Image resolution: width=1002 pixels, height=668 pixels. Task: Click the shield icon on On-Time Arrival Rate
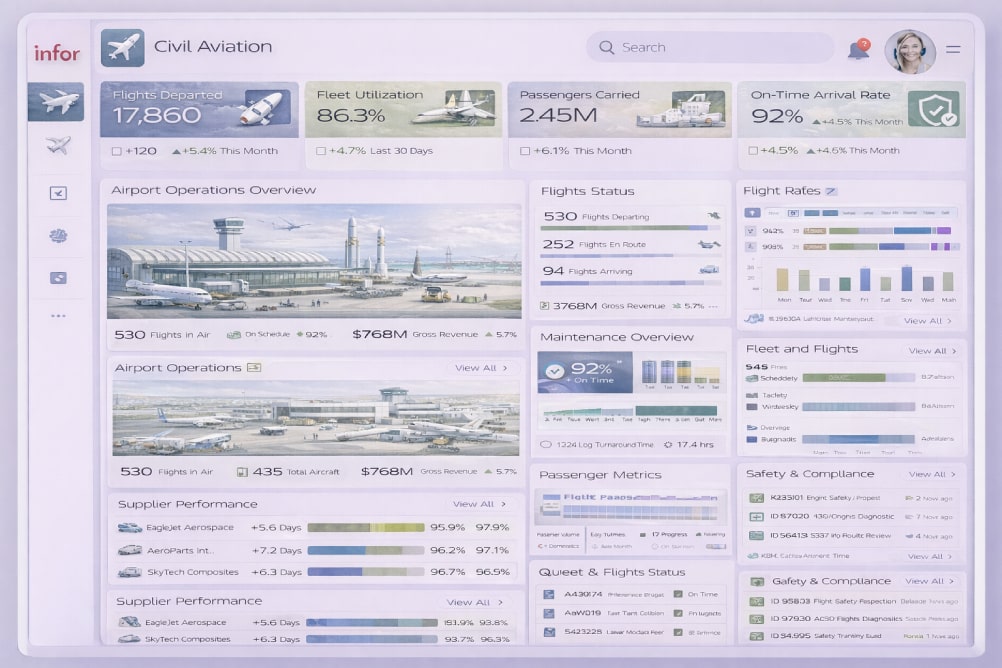coord(932,108)
